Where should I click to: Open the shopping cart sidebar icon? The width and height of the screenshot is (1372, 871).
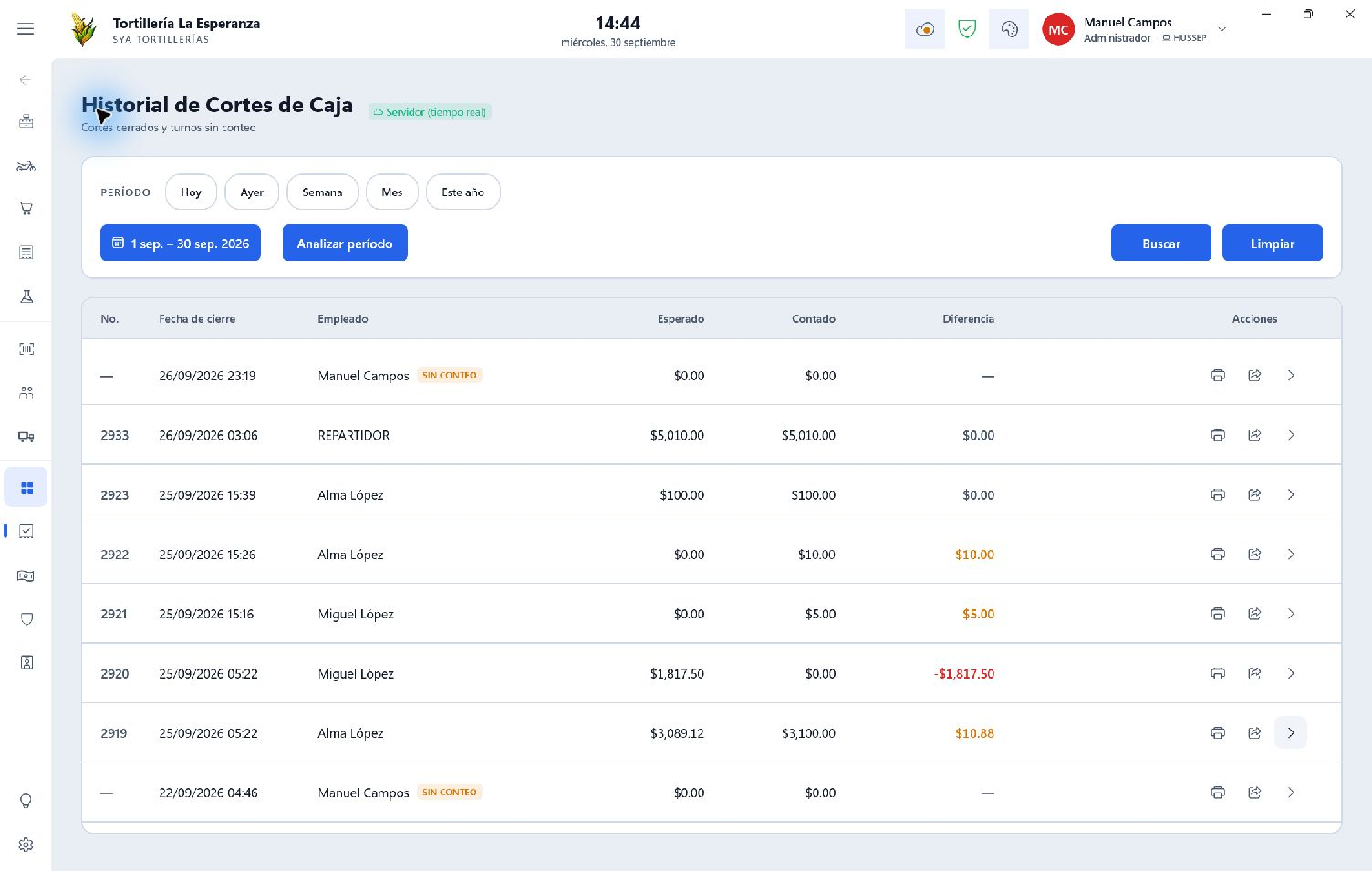(26, 209)
